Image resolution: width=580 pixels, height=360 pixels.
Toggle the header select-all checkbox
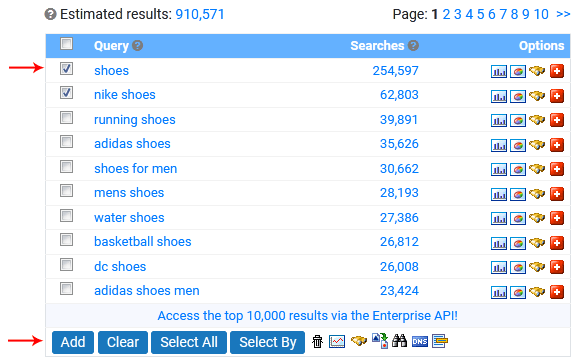[67, 44]
